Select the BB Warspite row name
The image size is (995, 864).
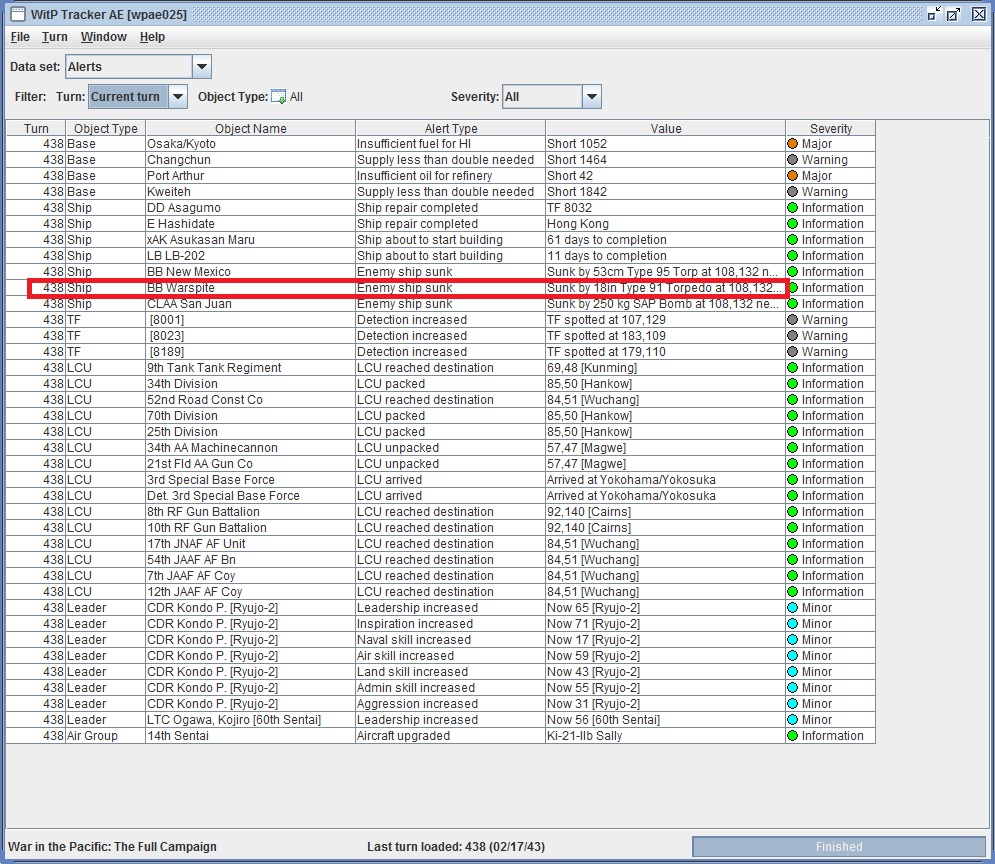point(181,288)
